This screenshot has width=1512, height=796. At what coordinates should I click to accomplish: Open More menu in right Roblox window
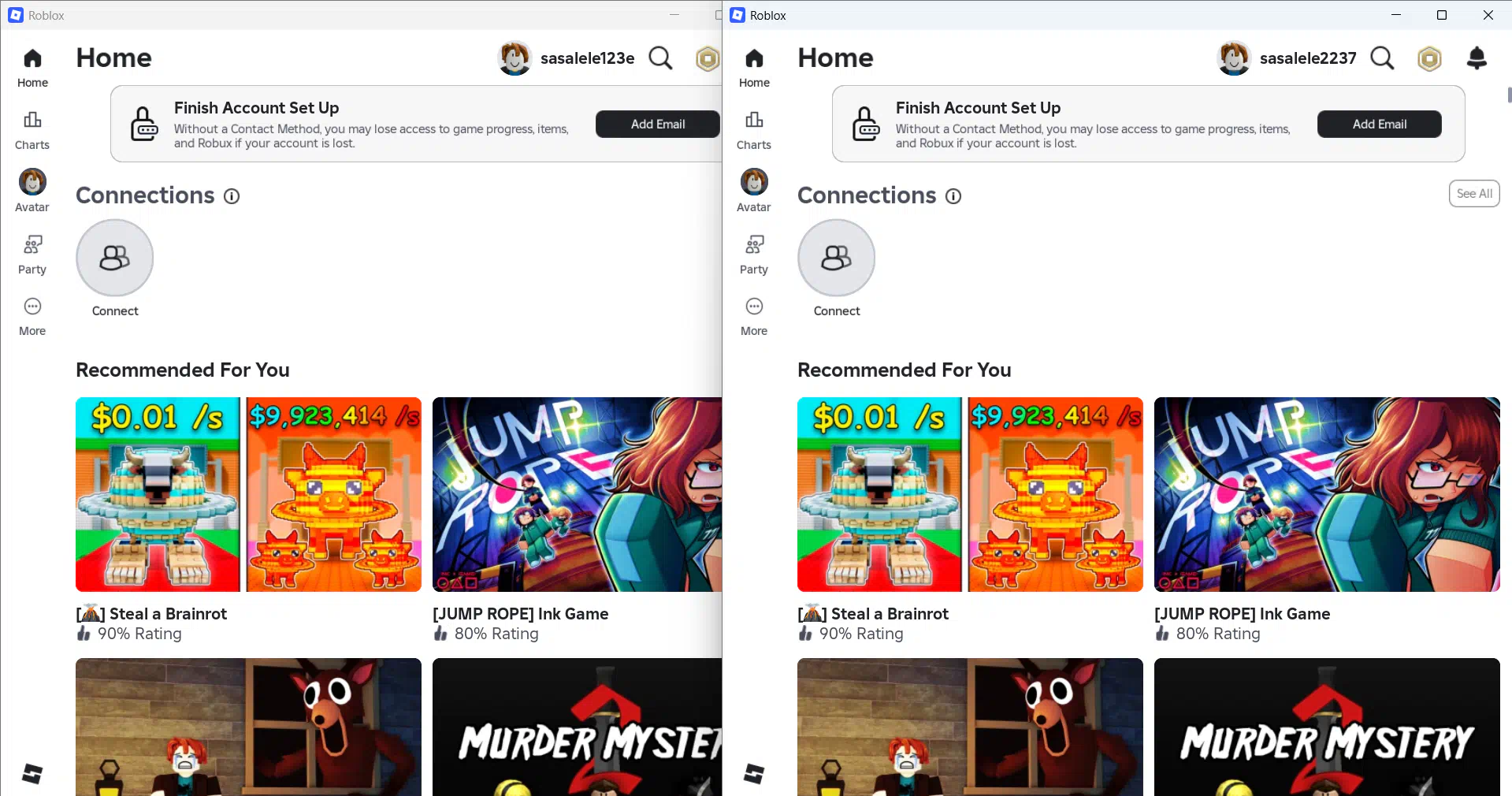[x=754, y=317]
